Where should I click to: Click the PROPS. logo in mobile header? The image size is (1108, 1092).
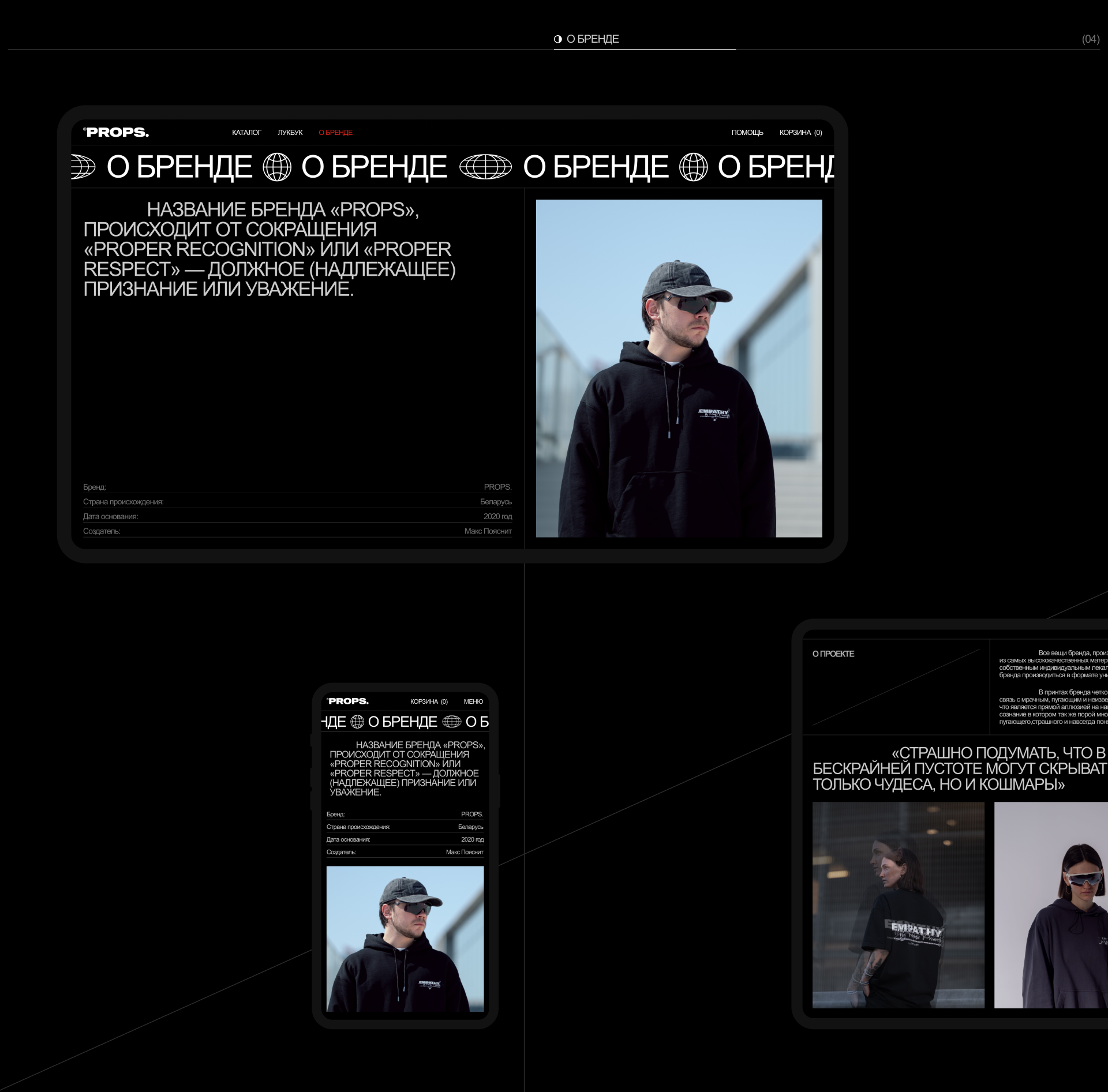pos(348,701)
